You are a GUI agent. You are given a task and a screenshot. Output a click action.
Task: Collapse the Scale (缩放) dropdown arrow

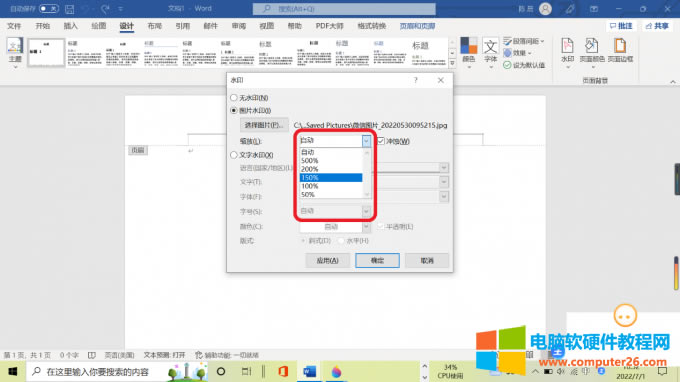pyautogui.click(x=366, y=140)
